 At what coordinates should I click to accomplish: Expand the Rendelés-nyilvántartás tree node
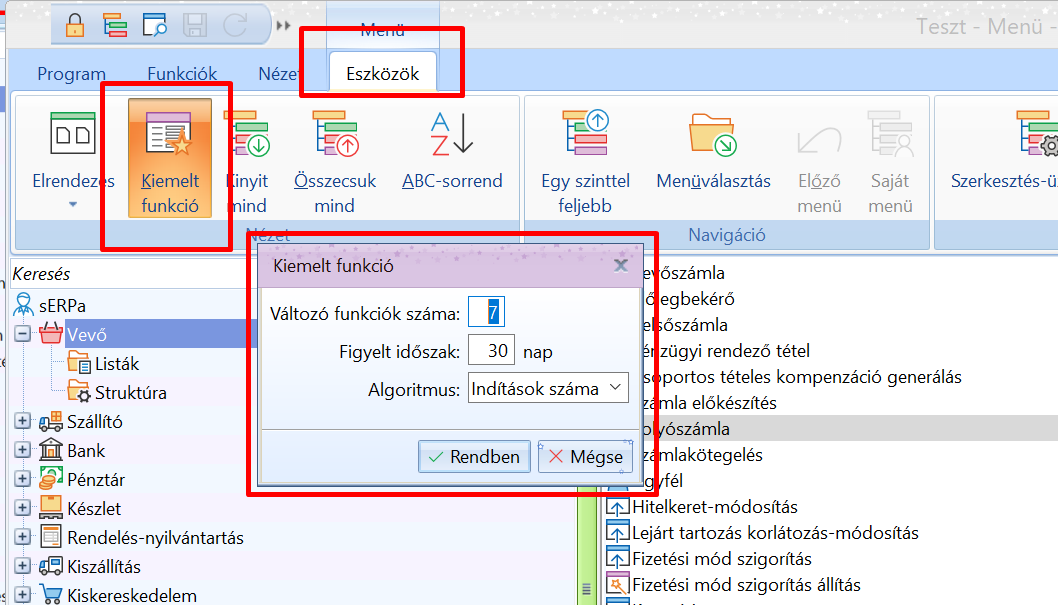(x=22, y=537)
